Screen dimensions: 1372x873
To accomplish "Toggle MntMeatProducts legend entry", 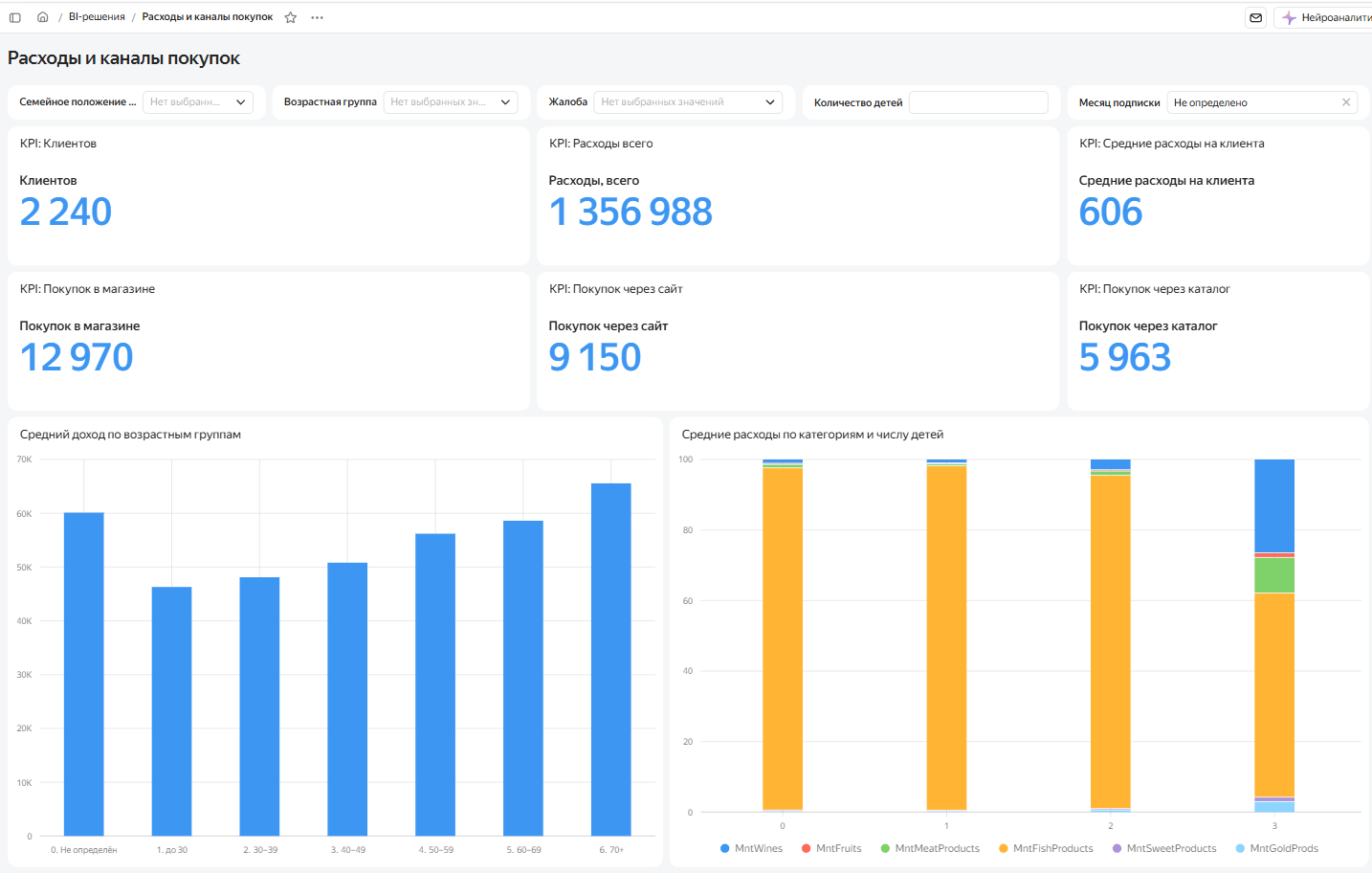I will (x=930, y=848).
